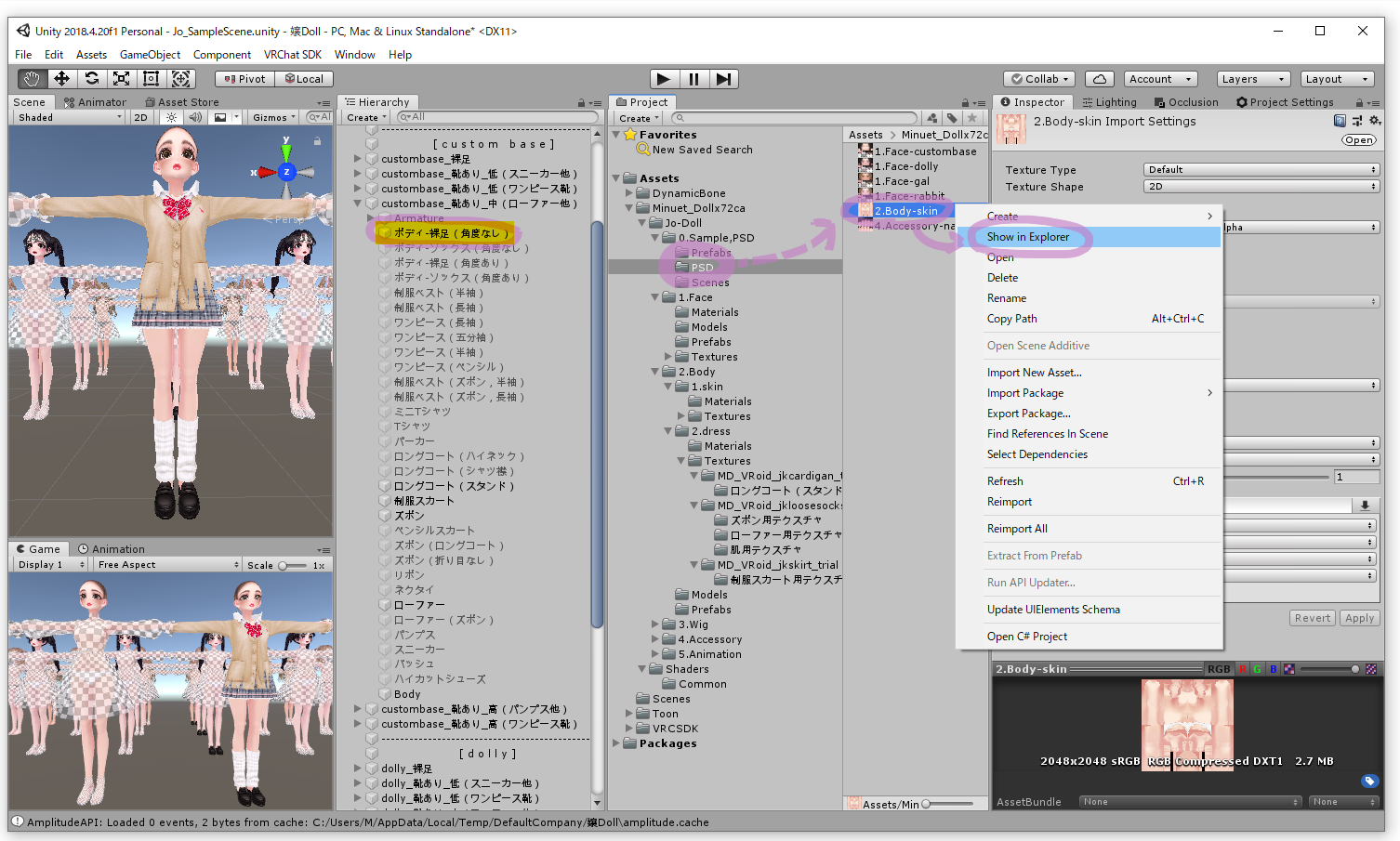Toggle blue channel in texture preview
Viewport: 1400px width, 841px height.
pyautogui.click(x=1274, y=669)
